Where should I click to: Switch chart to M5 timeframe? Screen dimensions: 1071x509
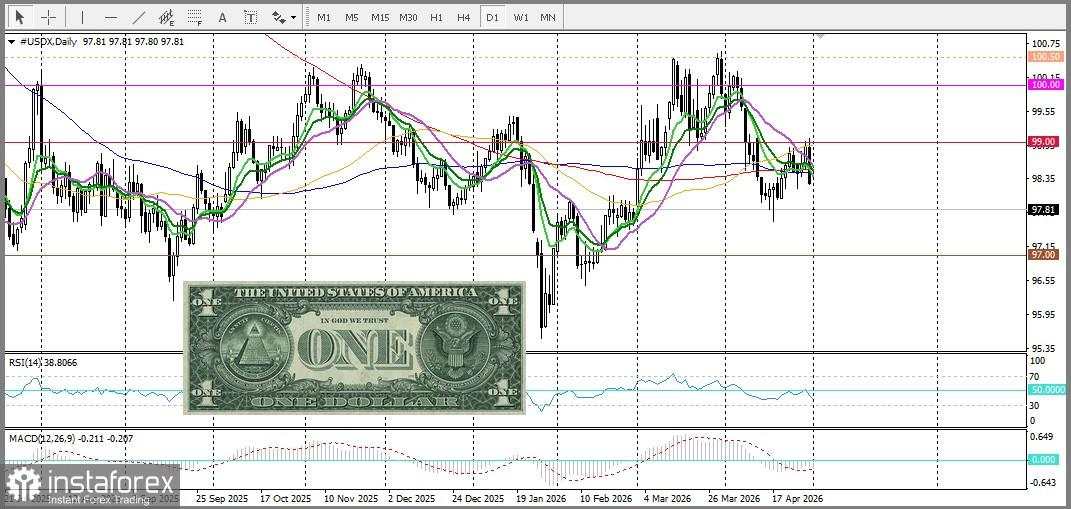[x=352, y=17]
